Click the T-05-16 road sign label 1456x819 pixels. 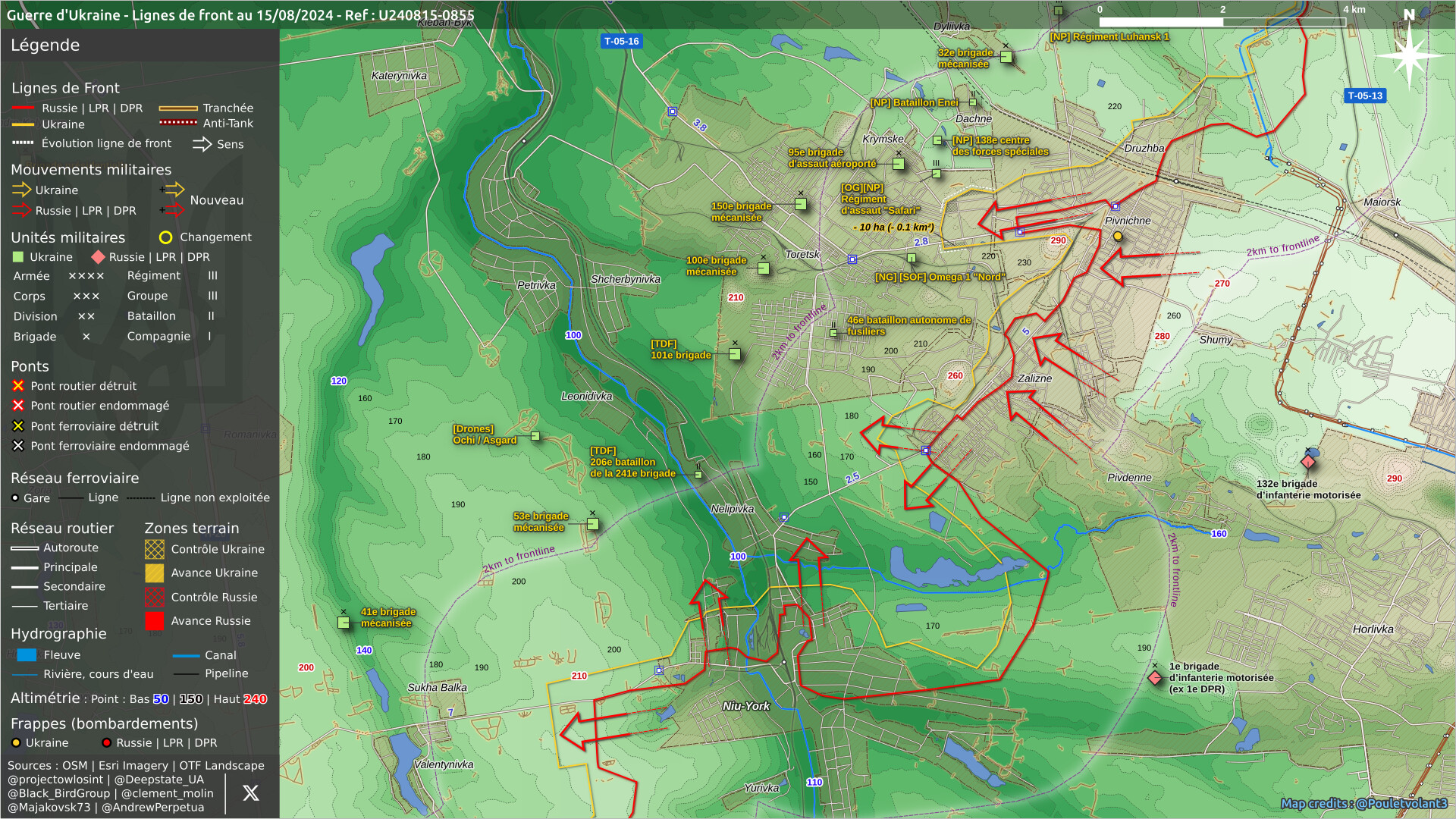621,42
